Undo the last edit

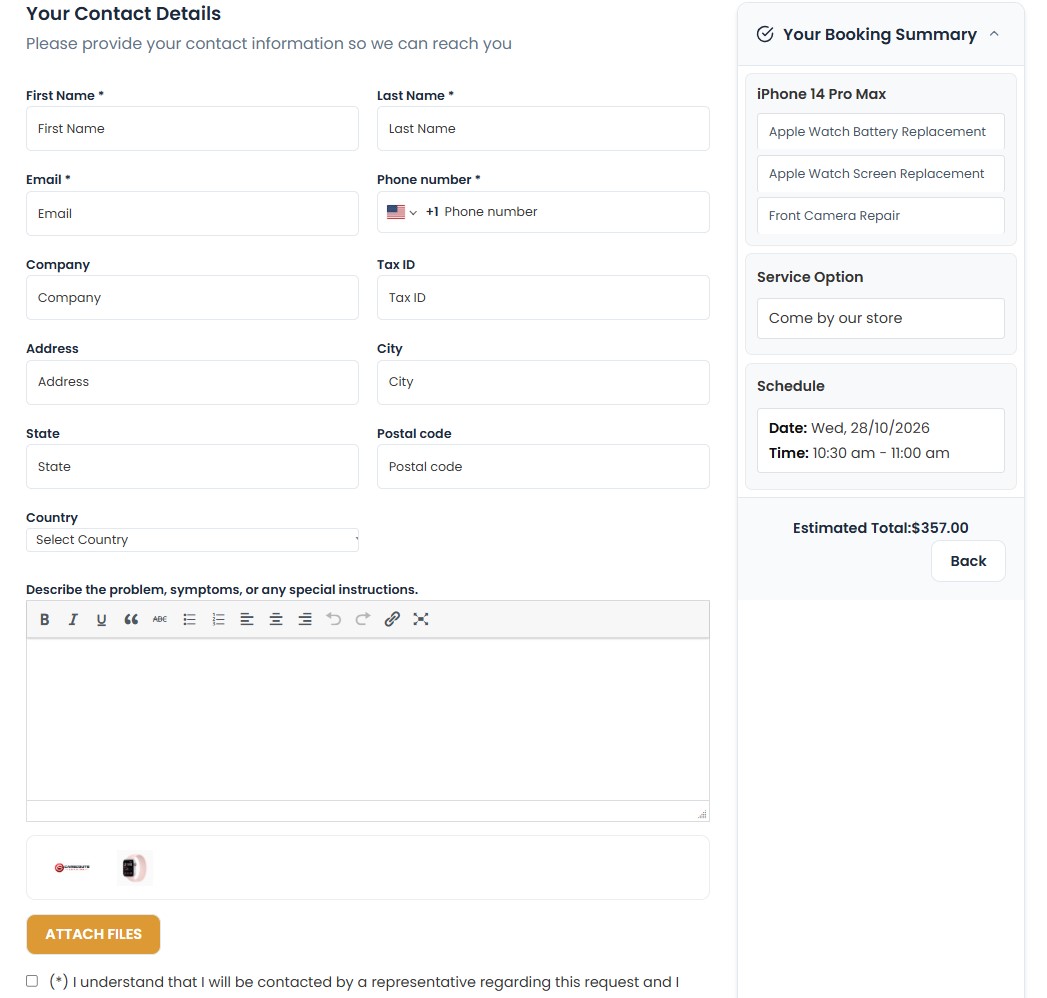pyautogui.click(x=334, y=619)
